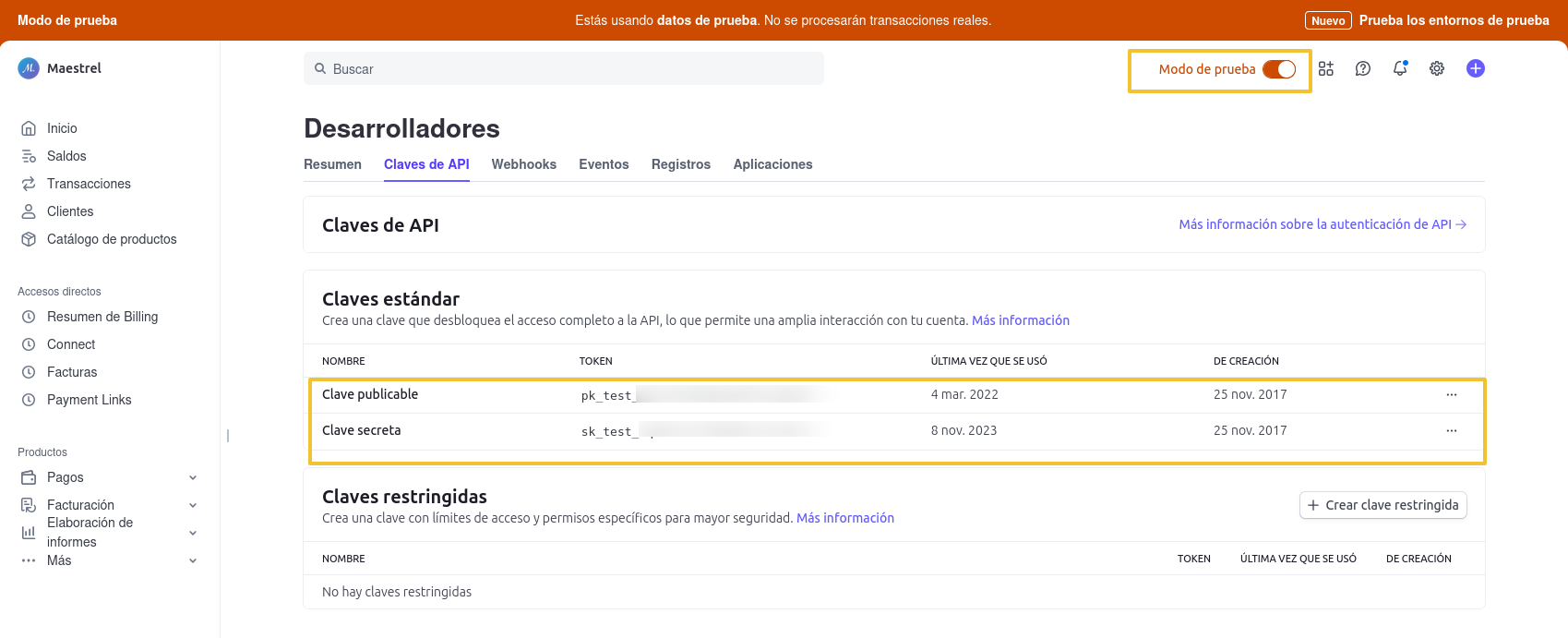Image resolution: width=1568 pixels, height=638 pixels.
Task: Click Crear clave restringida button
Action: [x=1382, y=505]
